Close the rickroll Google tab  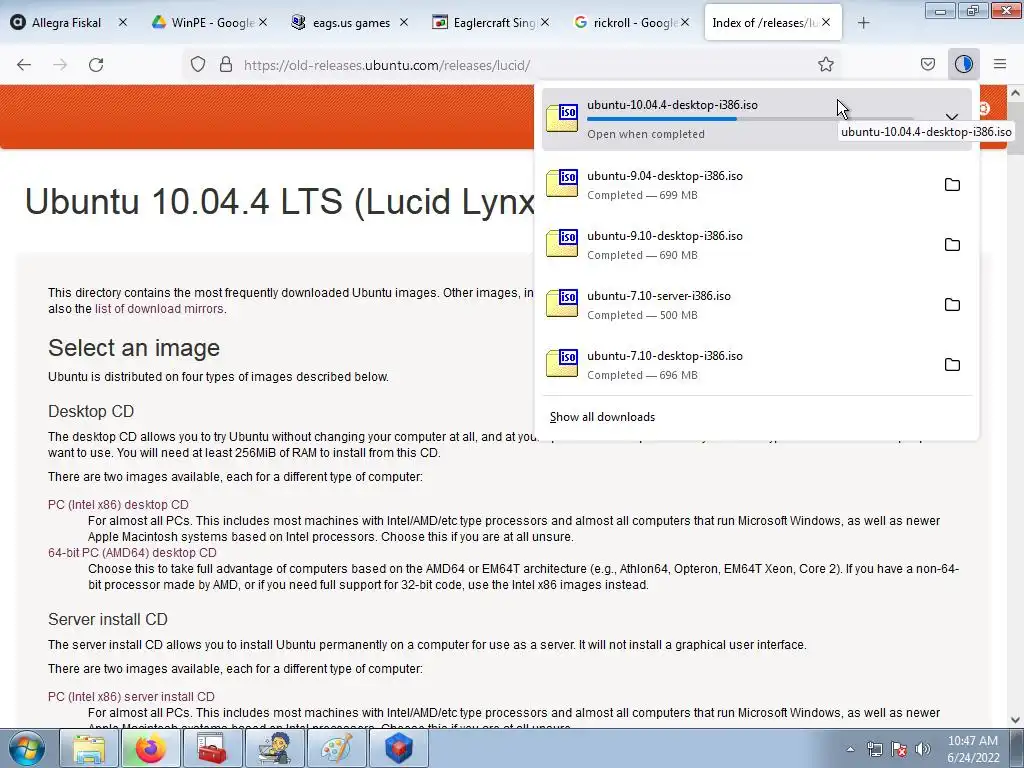(685, 22)
